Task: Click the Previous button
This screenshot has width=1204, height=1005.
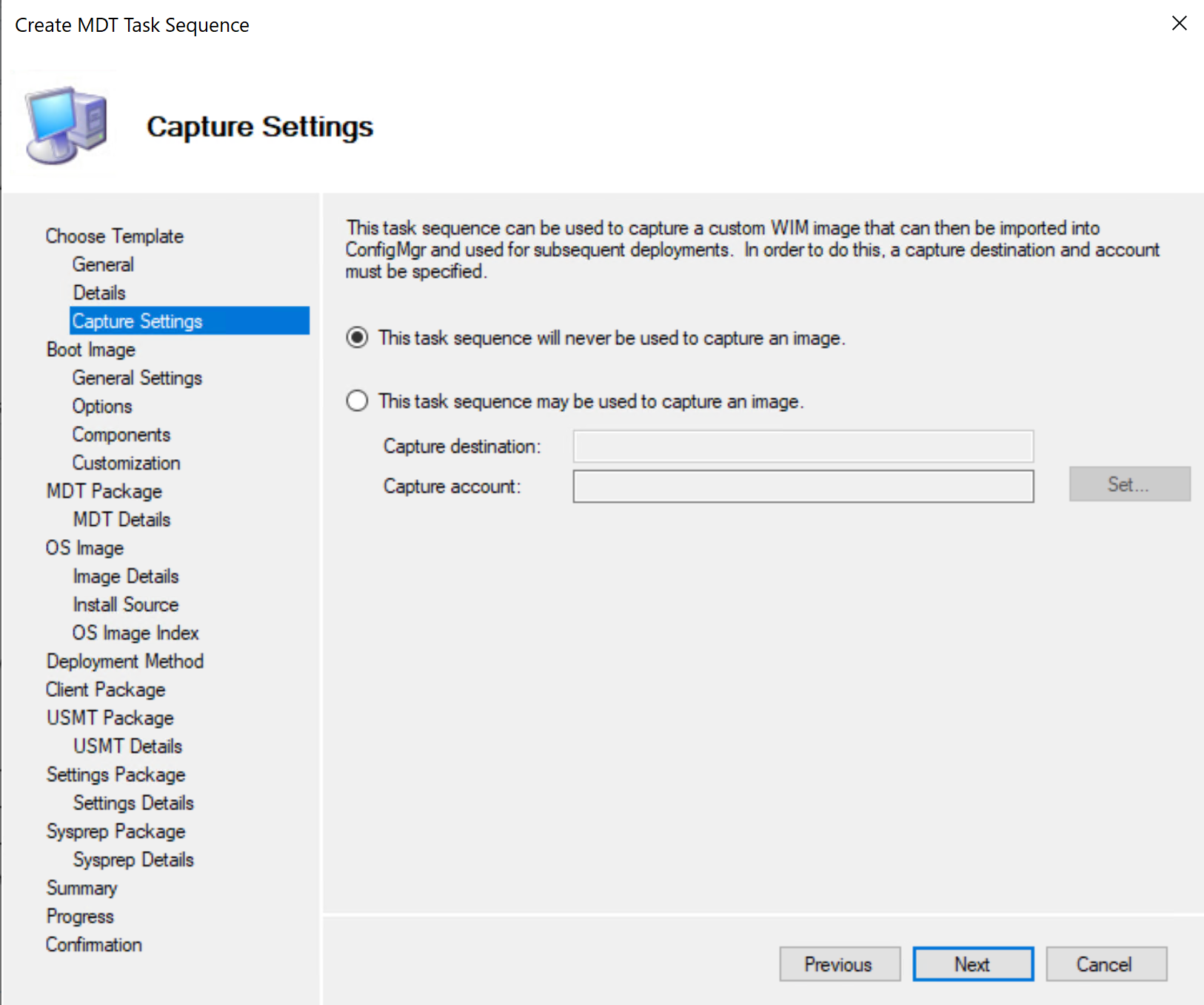Action: (839, 964)
